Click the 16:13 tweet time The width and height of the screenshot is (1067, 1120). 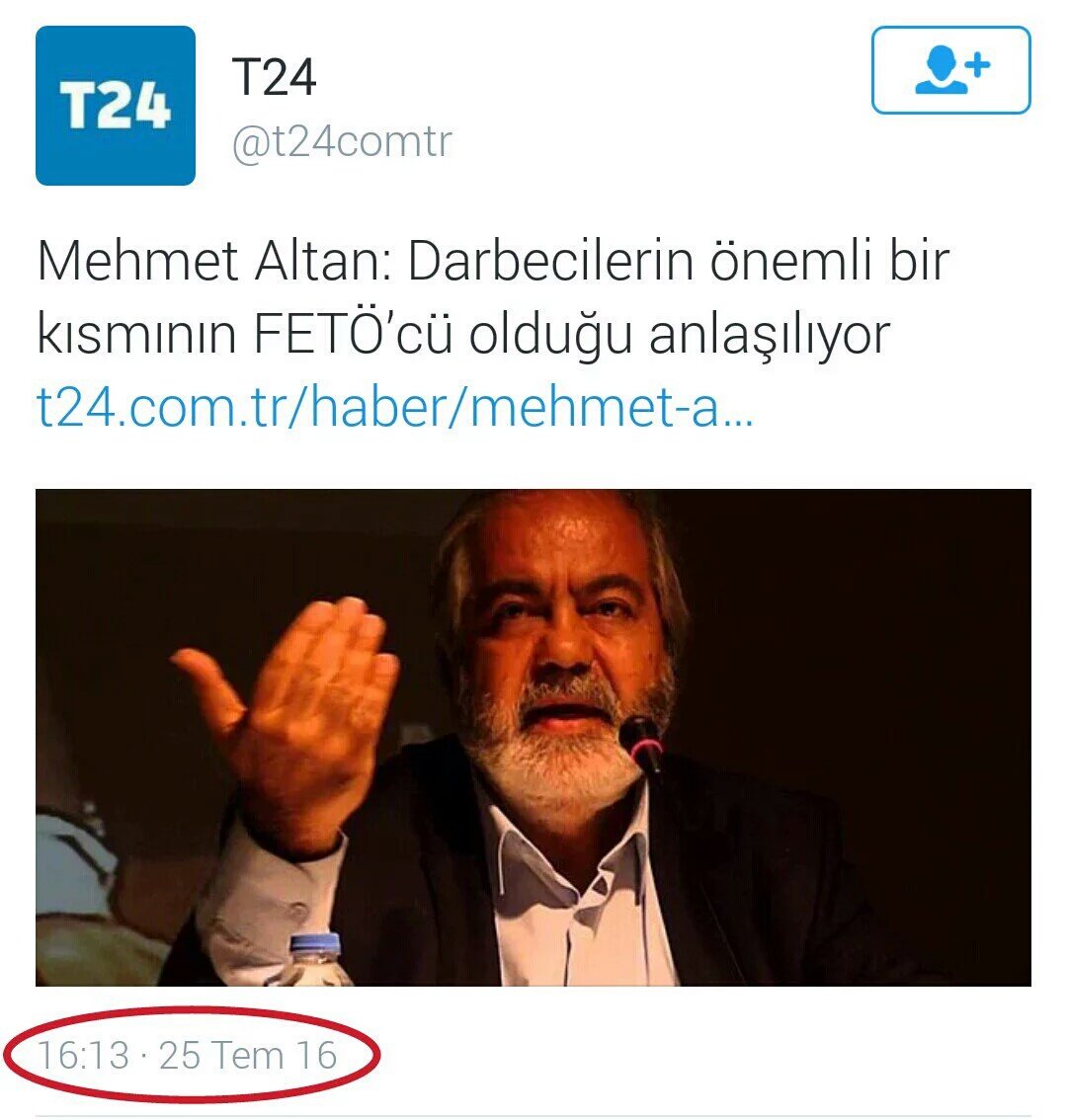click(83, 1055)
